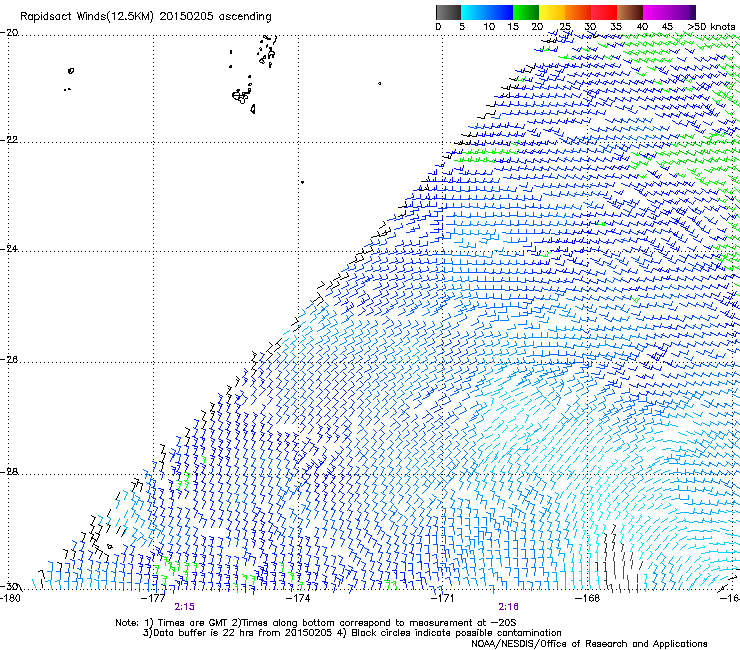Click the longitude label '-168'
Image resolution: width=740 pixels, height=650 pixels.
[x=587, y=598]
